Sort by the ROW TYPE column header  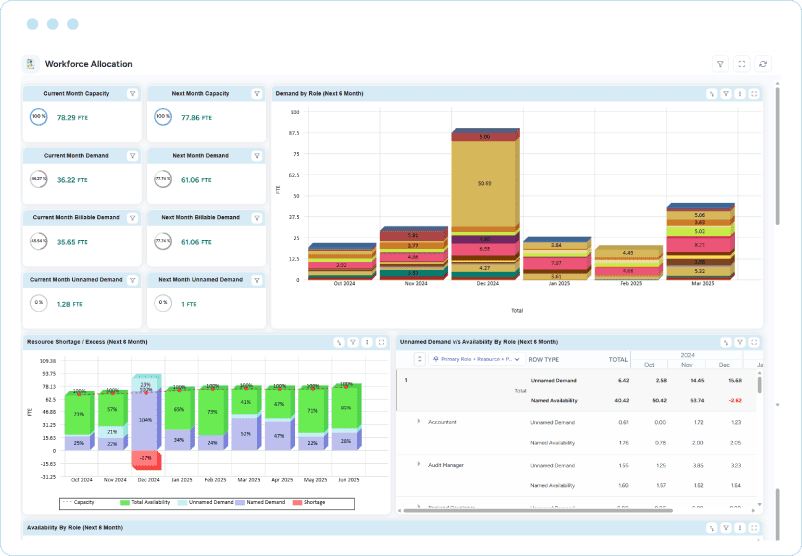544,360
